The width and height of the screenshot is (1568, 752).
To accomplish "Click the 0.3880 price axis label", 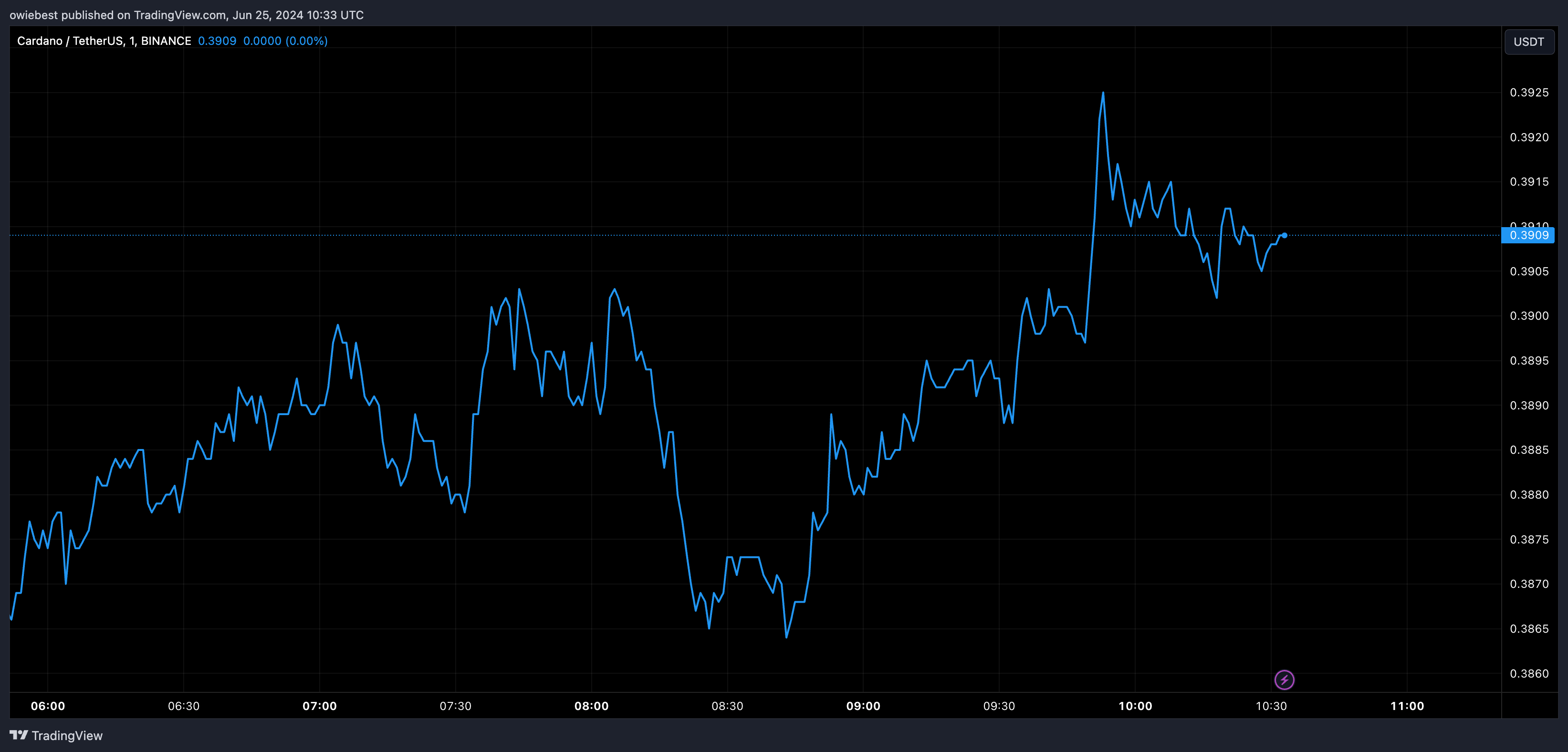I will (1529, 494).
